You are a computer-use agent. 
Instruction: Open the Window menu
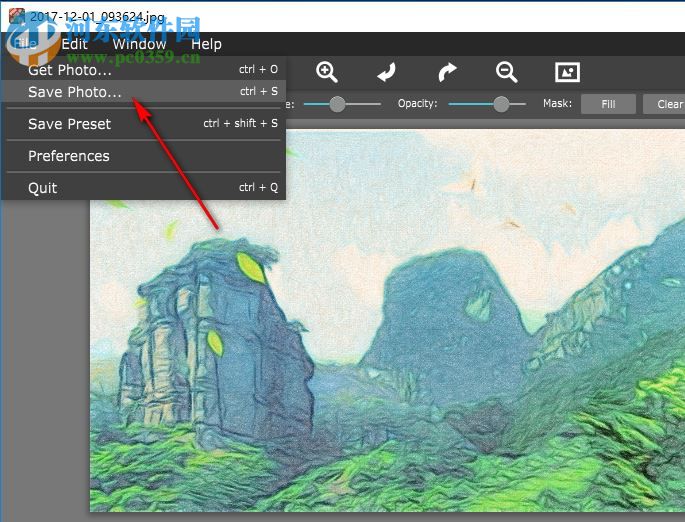139,44
